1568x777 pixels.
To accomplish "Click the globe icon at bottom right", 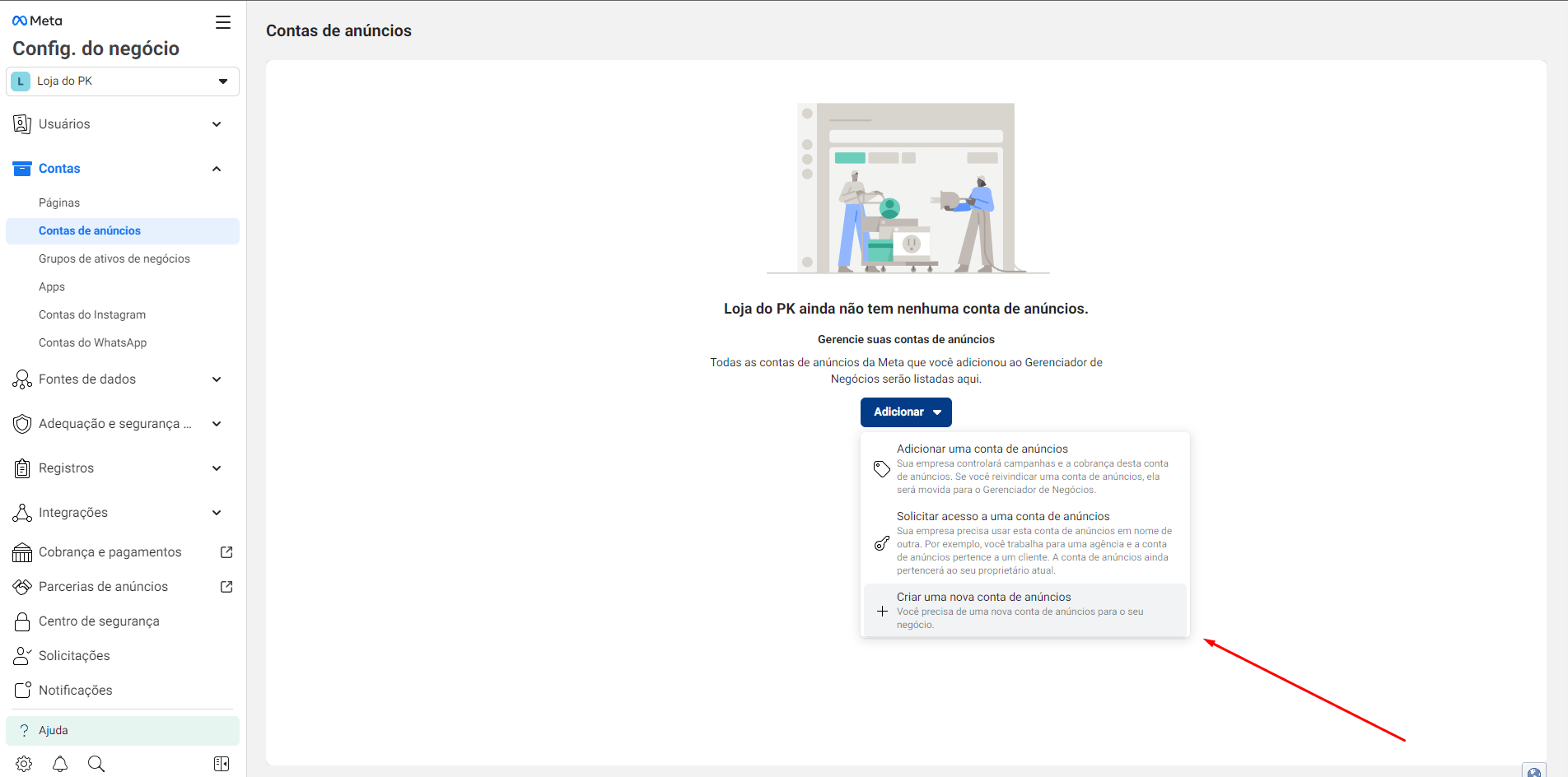I will (x=1534, y=771).
